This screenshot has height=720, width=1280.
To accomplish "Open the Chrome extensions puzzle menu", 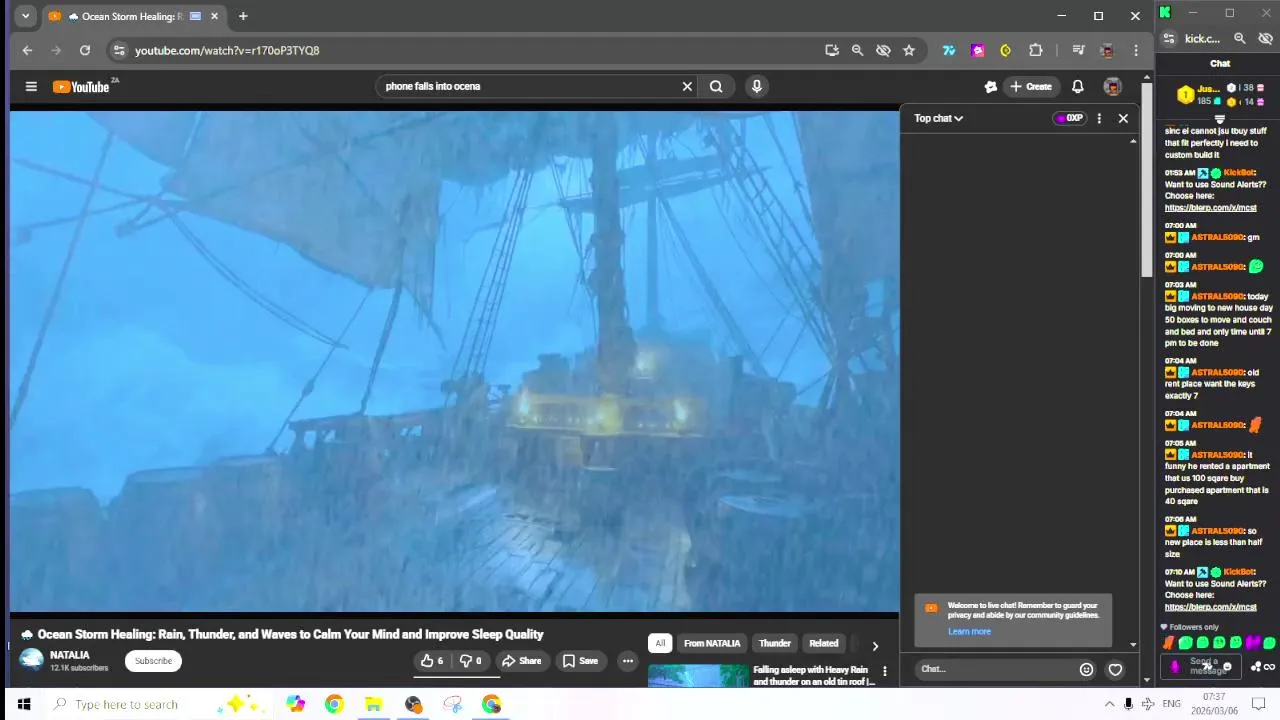I will [1036, 50].
